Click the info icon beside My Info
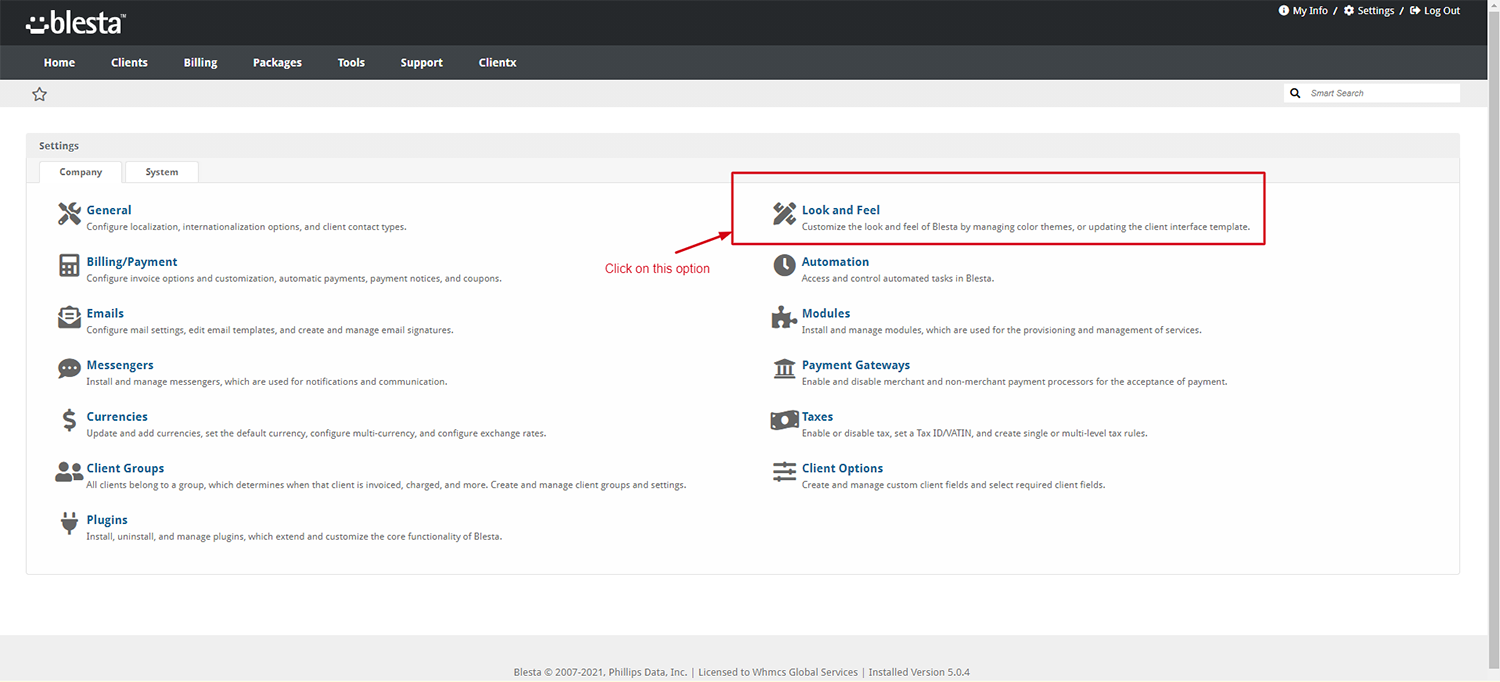The image size is (1500, 682). (x=1284, y=11)
